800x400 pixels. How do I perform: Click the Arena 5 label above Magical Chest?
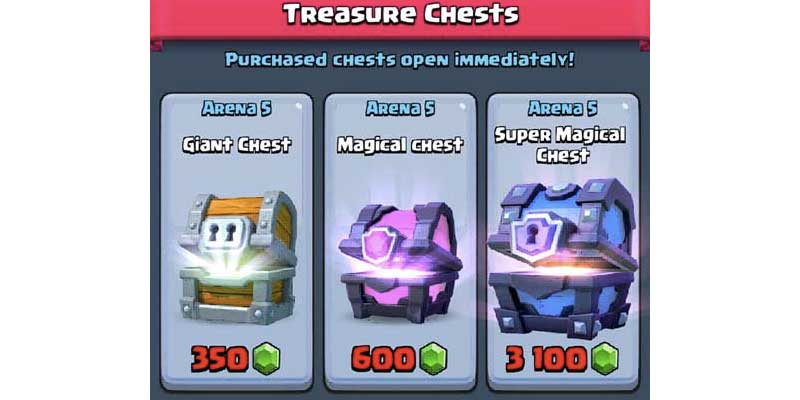(401, 109)
